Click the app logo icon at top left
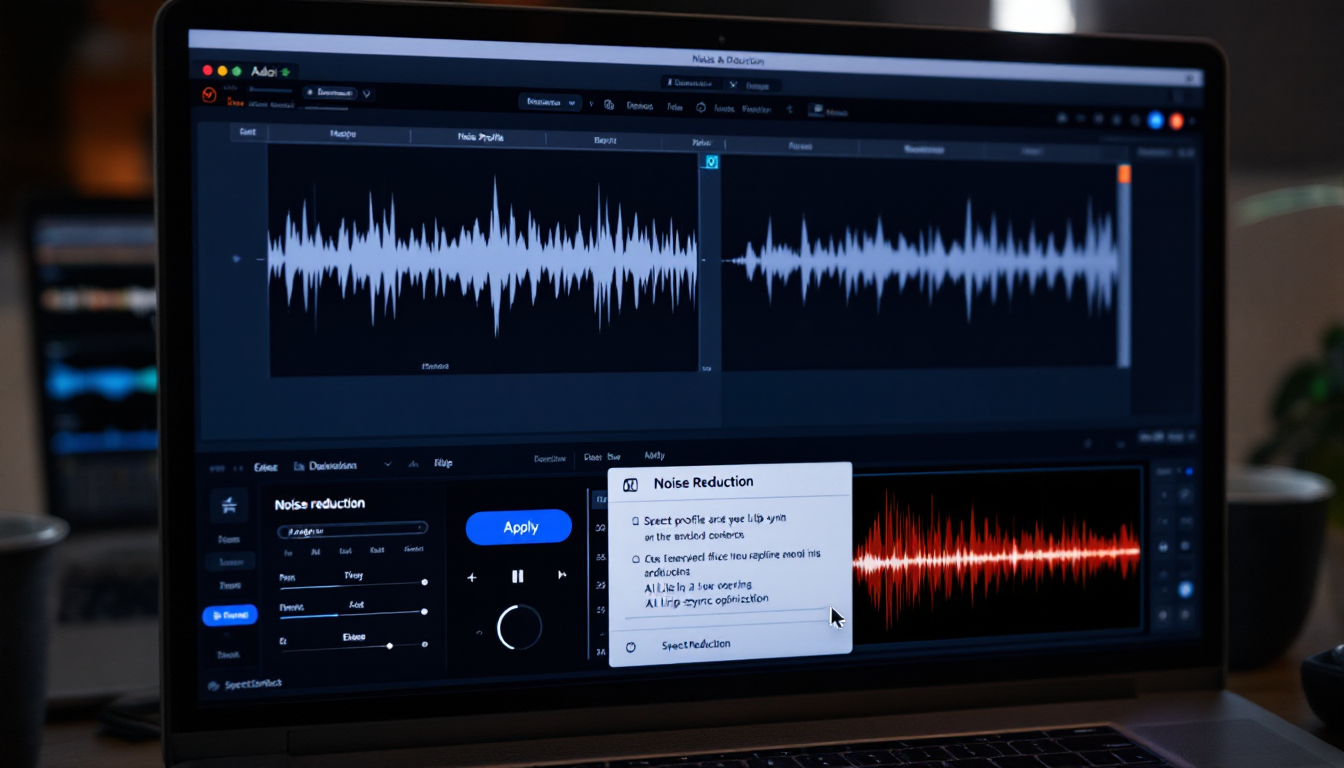 pos(207,95)
